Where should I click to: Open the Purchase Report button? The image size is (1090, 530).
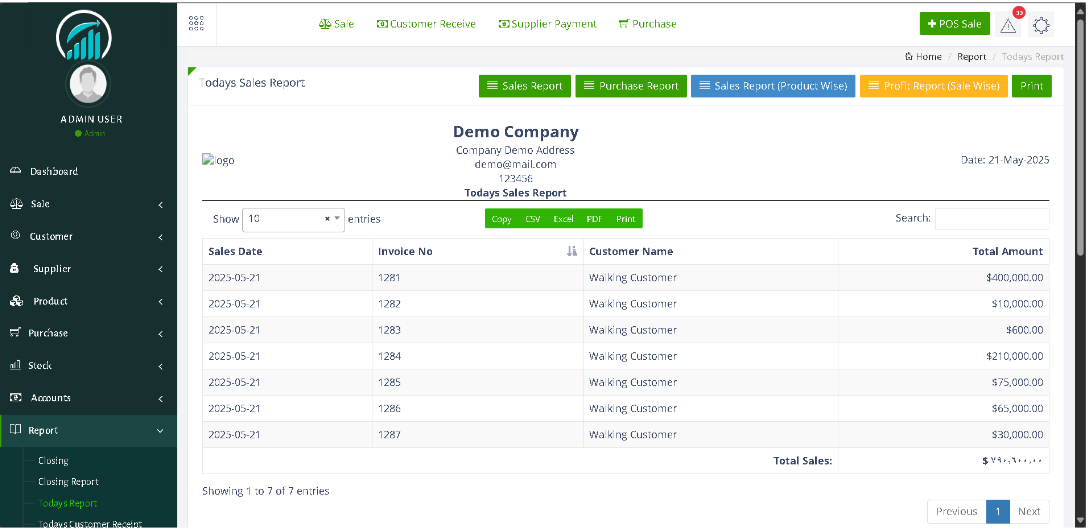631,86
